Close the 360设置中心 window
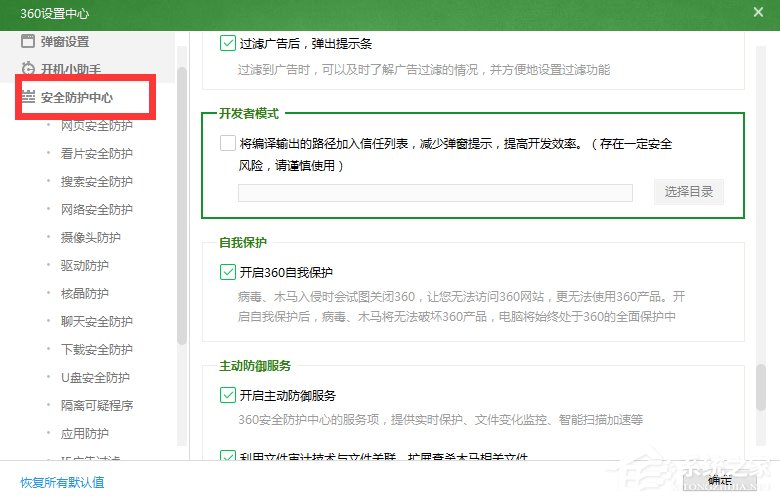This screenshot has width=780, height=500. click(x=758, y=11)
